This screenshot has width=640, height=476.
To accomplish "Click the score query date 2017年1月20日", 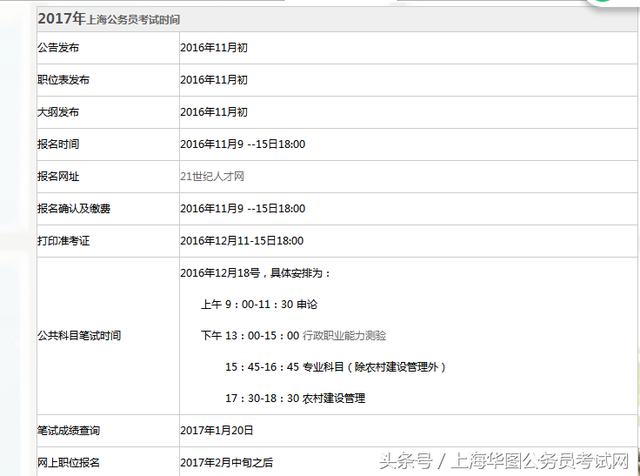I will click(217, 430).
